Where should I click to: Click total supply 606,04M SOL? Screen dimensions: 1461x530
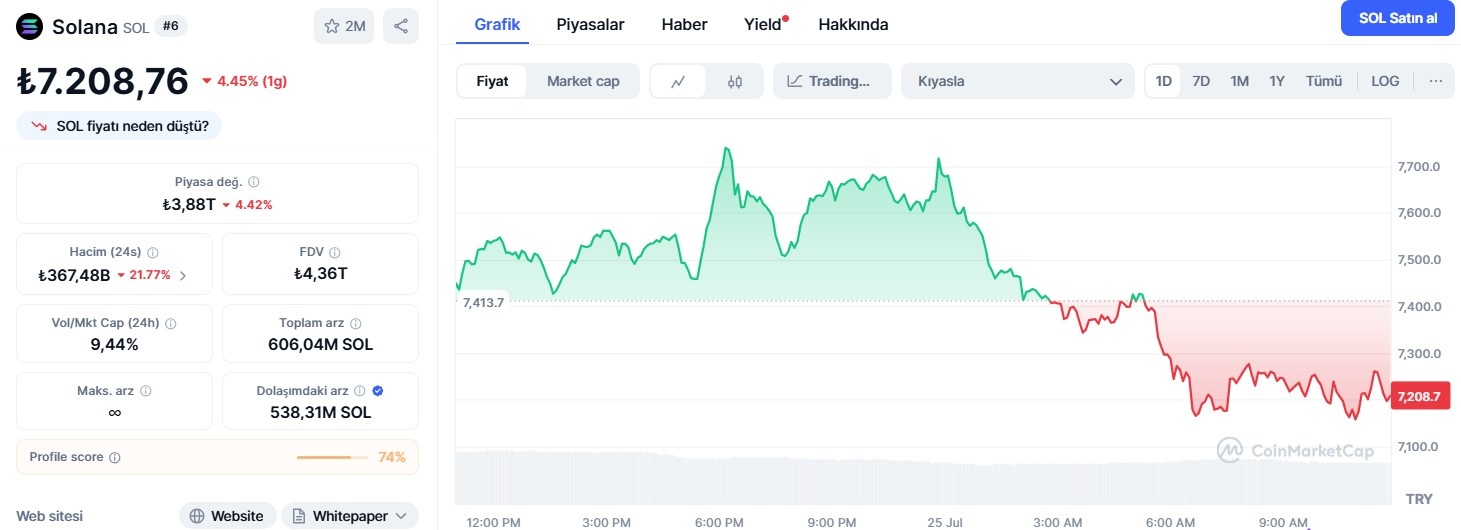point(320,344)
